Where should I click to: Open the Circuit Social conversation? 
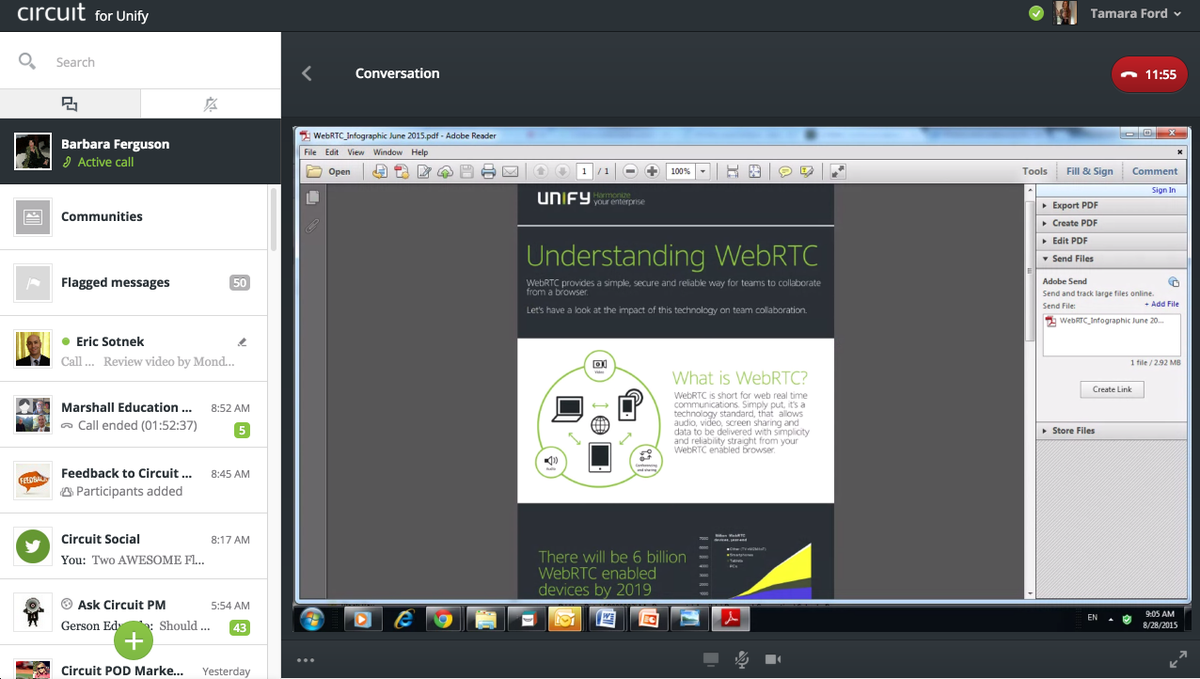(x=134, y=546)
